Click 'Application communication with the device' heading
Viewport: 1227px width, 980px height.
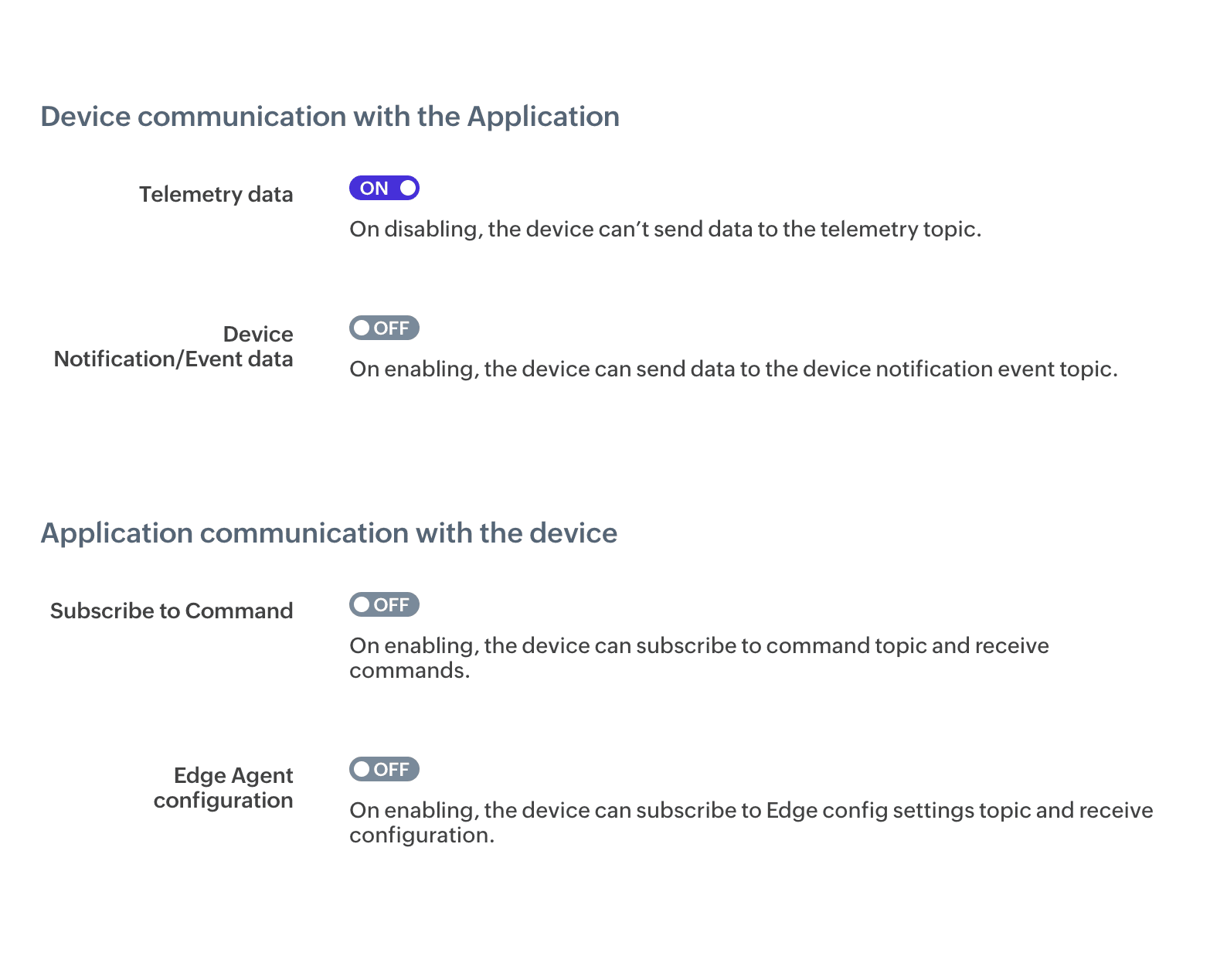(x=329, y=533)
